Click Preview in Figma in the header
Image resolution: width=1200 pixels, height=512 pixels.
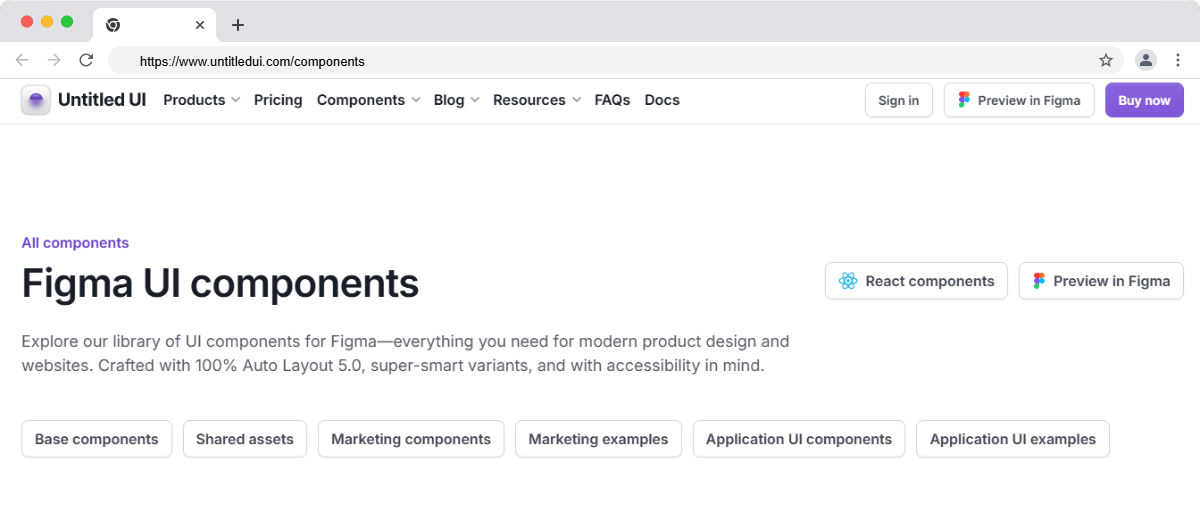tap(1019, 100)
